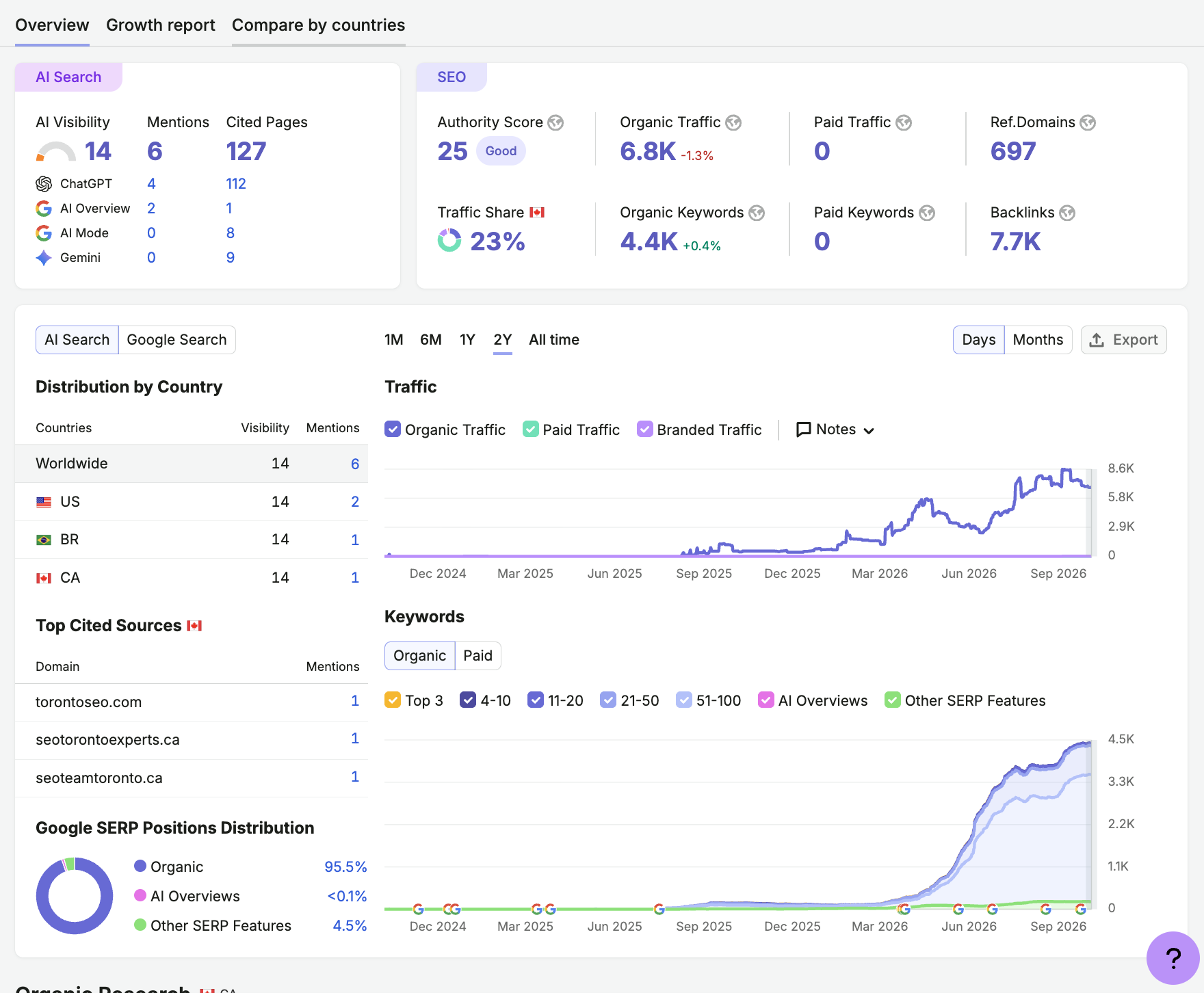Toggle the Top 3 keywords checkbox
Image resolution: width=1204 pixels, height=993 pixels.
click(393, 700)
